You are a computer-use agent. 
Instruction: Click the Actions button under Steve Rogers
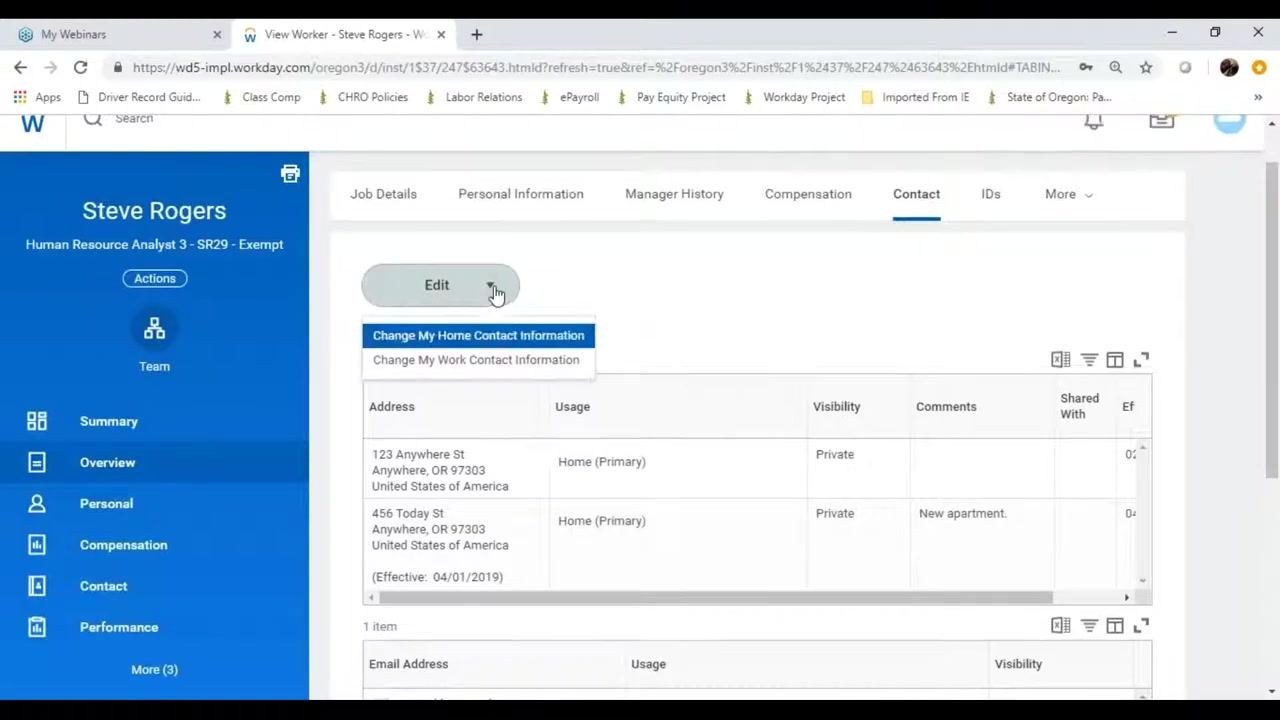pyautogui.click(x=155, y=279)
